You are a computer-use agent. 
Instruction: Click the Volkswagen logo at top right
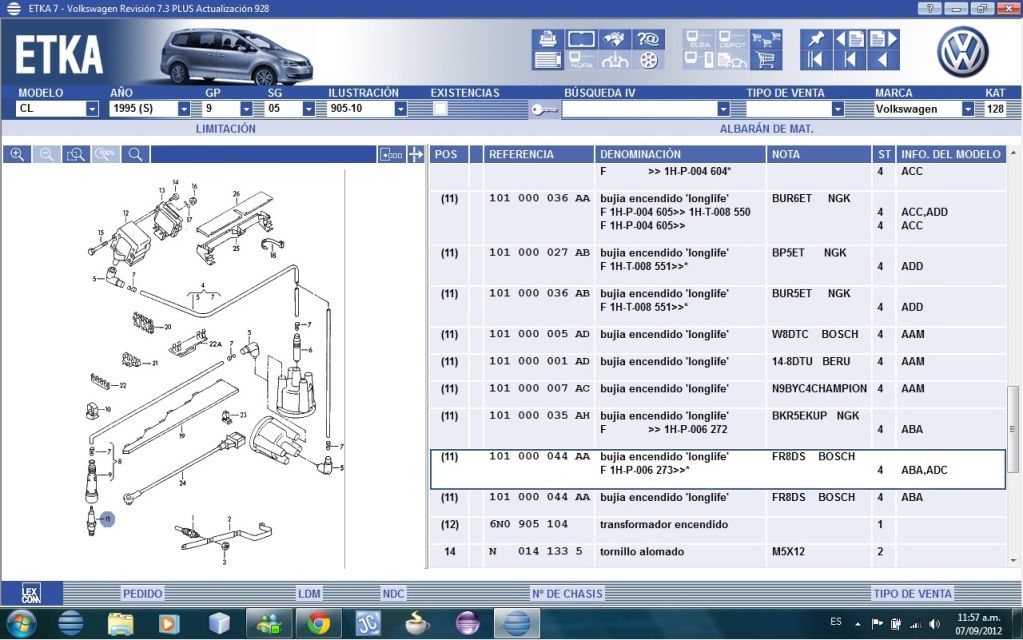tap(962, 52)
